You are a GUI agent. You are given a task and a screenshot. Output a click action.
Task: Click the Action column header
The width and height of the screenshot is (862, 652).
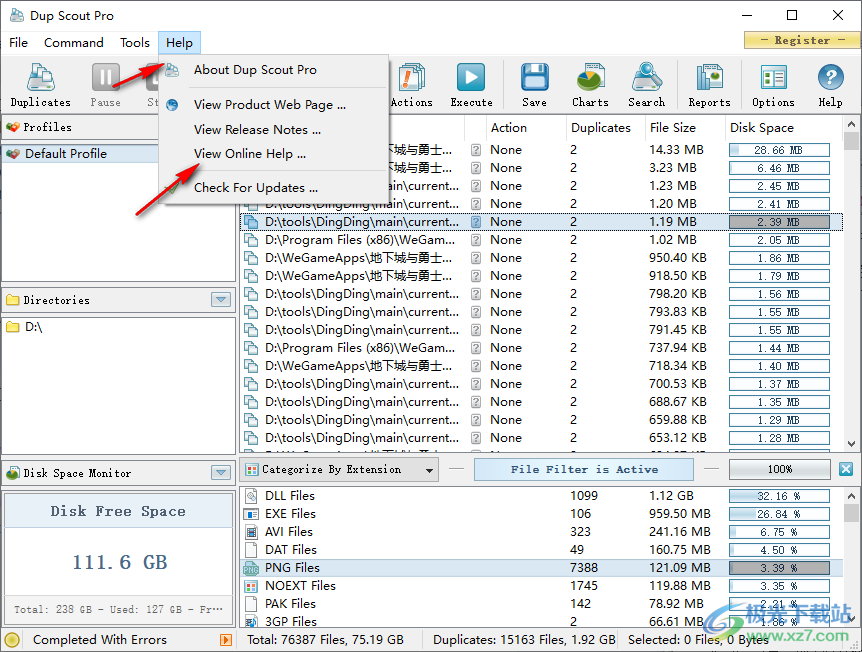pos(526,128)
